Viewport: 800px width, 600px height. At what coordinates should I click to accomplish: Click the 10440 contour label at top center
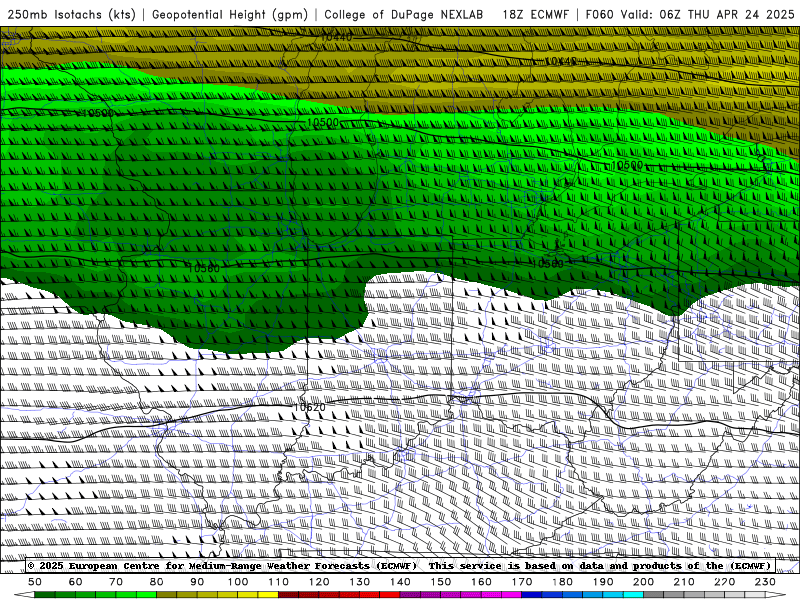tap(336, 37)
